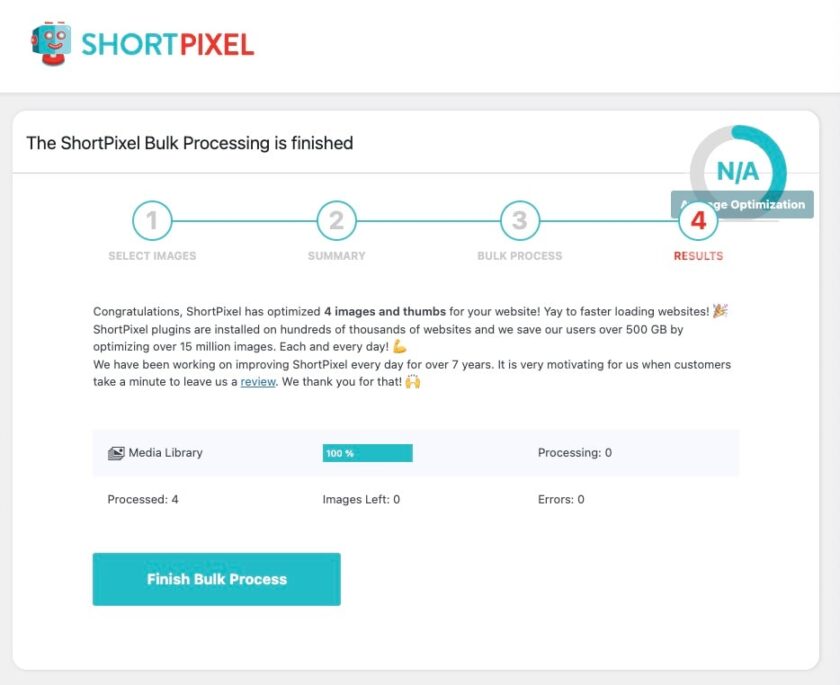Screen dimensions: 840x685
Task: Click the RESULTS step label
Action: pyautogui.click(x=697, y=256)
